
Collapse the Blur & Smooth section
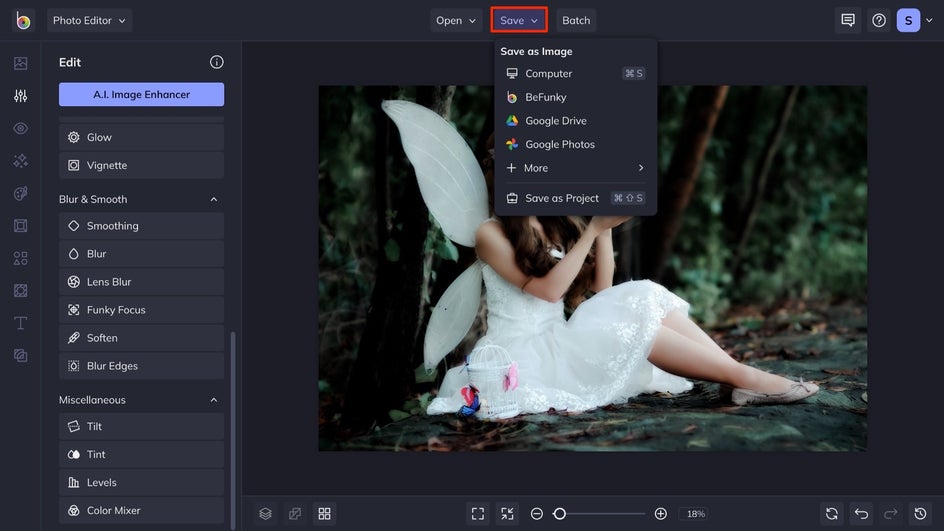214,199
